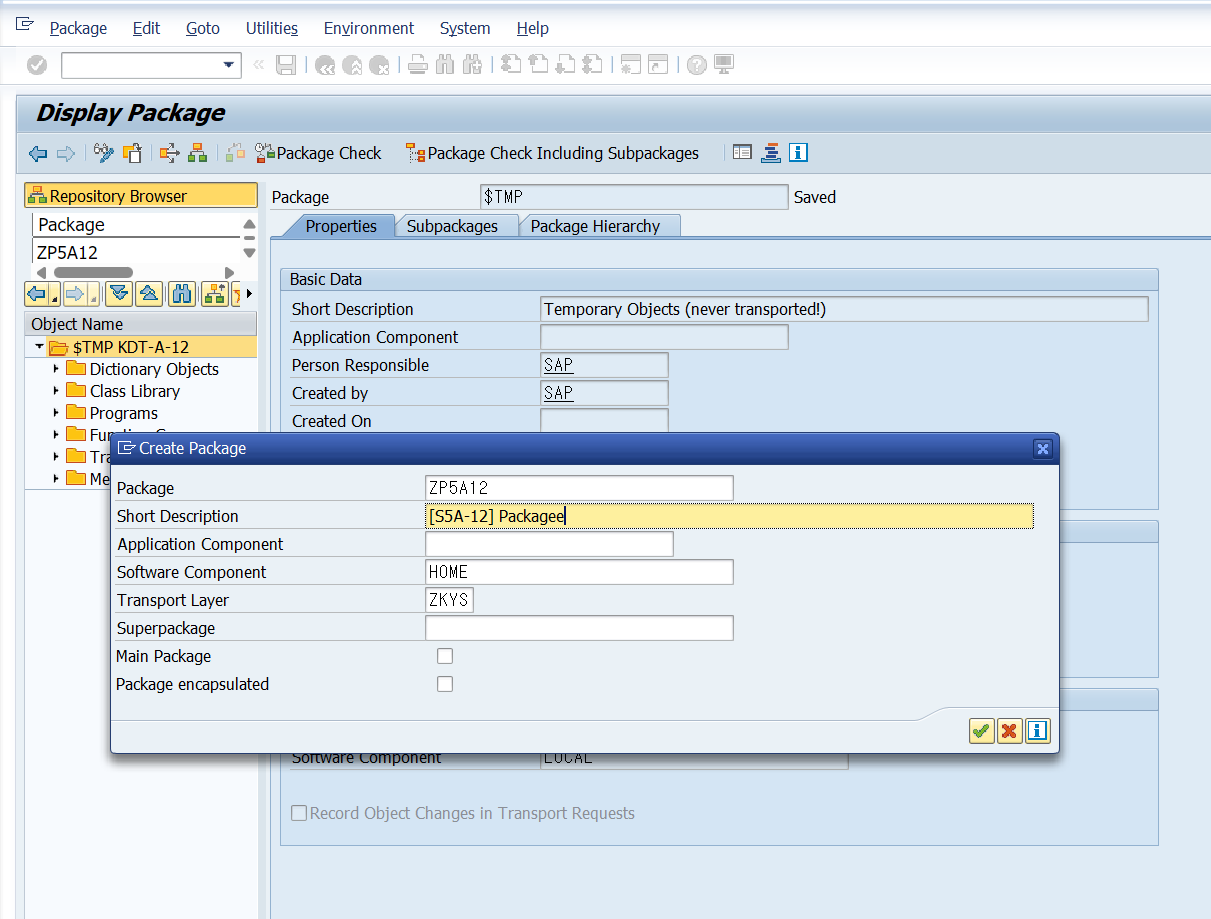Click the SAP system menu icon in the menu bar
Screen dimensions: 1211x919
point(25,25)
